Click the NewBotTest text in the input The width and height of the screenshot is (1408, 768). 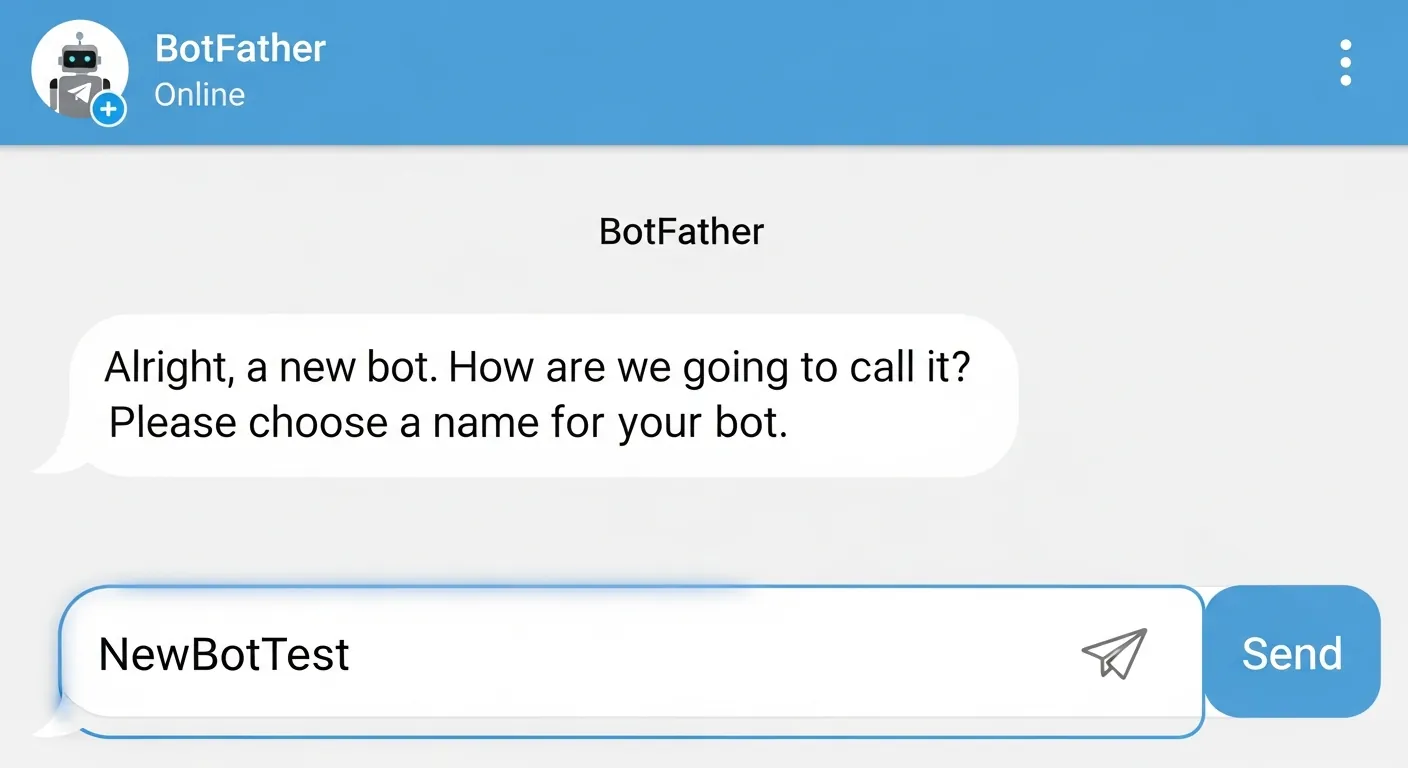223,654
